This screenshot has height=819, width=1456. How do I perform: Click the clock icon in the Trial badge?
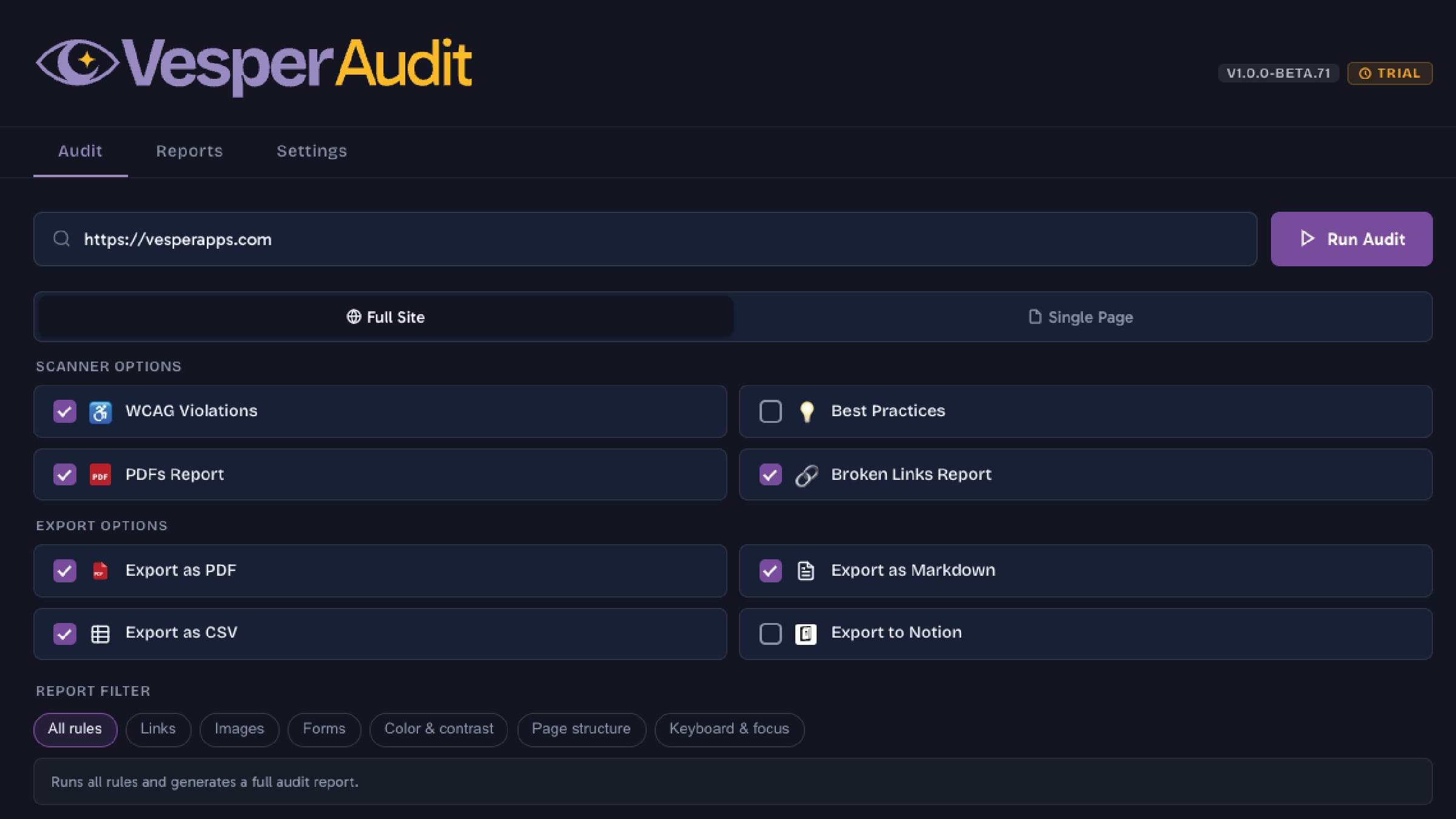point(1364,73)
